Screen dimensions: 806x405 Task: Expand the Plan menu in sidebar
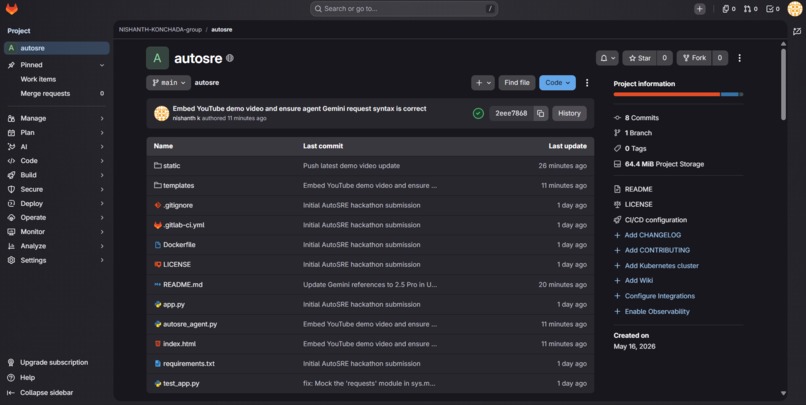[x=57, y=133]
